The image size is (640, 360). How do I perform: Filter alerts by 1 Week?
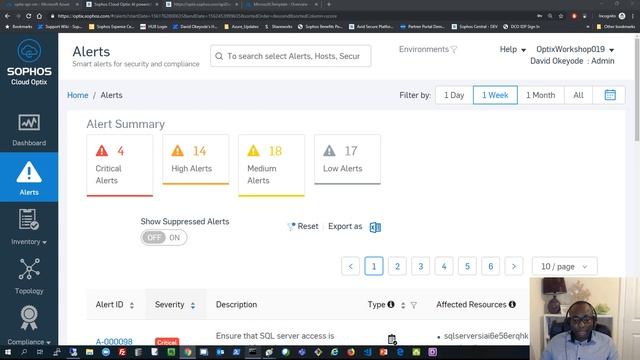pyautogui.click(x=495, y=95)
